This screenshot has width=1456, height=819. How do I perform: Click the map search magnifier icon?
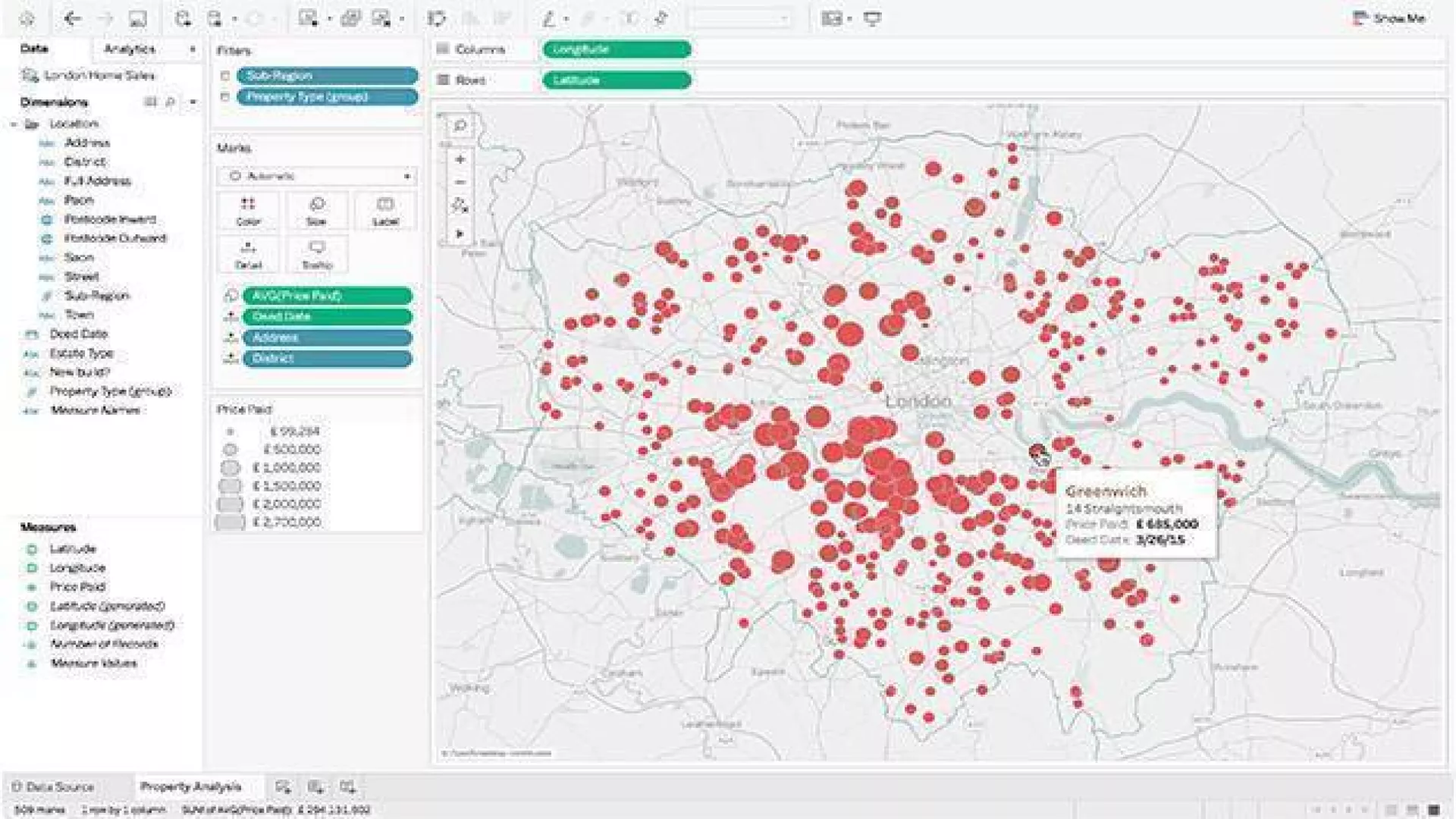460,126
